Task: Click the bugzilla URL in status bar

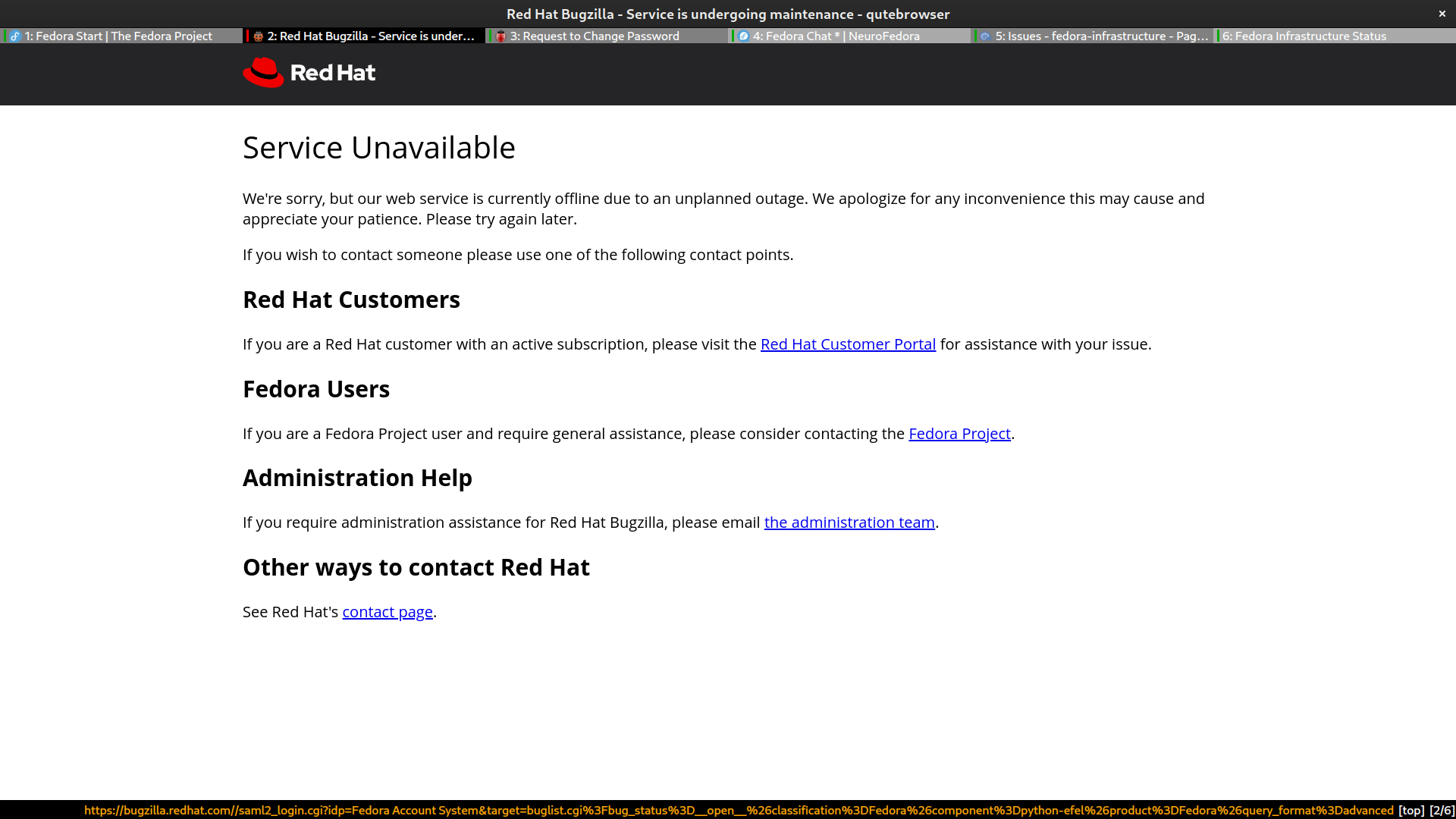Action: (x=739, y=810)
